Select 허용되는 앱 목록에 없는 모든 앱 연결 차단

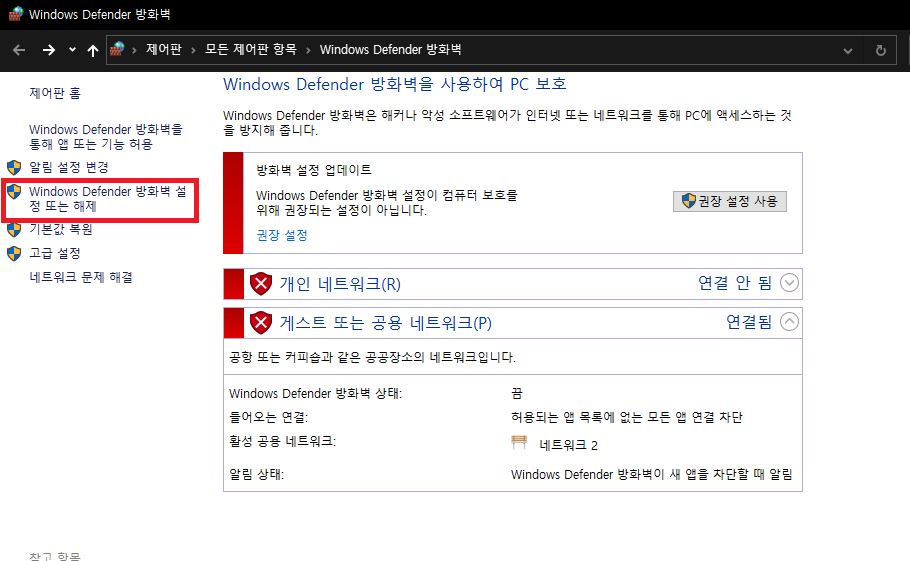(x=627, y=417)
